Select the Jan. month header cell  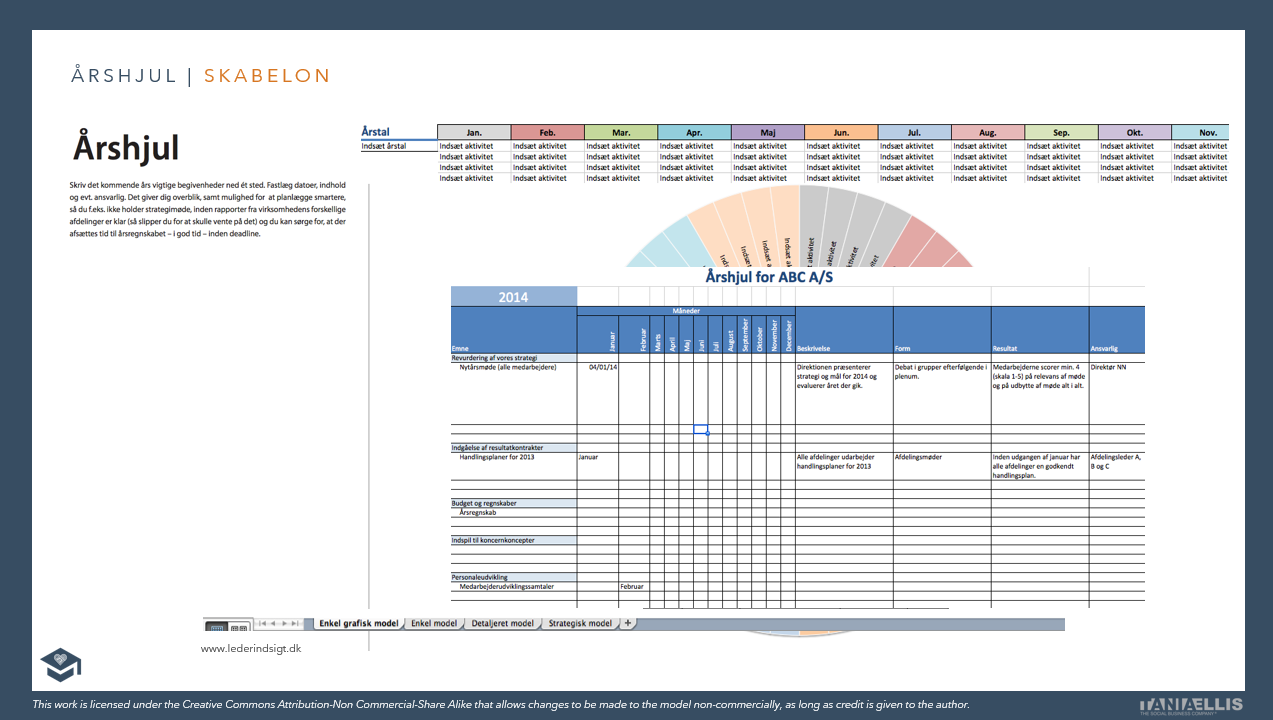[x=474, y=132]
